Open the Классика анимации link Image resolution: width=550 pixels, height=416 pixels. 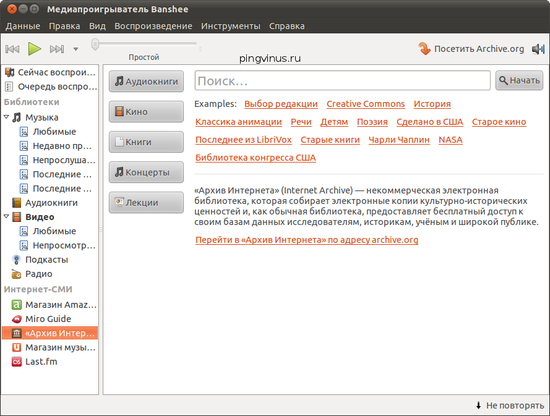coord(239,122)
